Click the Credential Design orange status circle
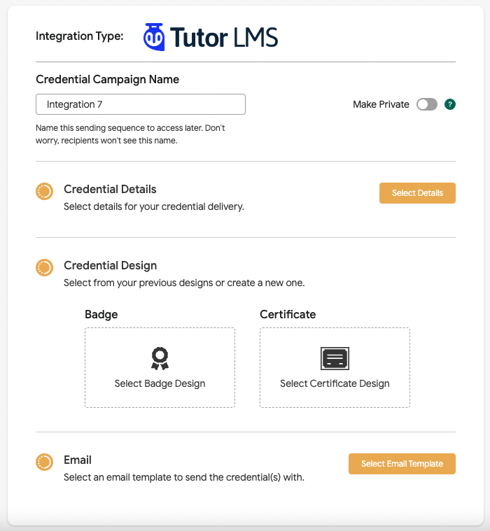 click(x=44, y=268)
